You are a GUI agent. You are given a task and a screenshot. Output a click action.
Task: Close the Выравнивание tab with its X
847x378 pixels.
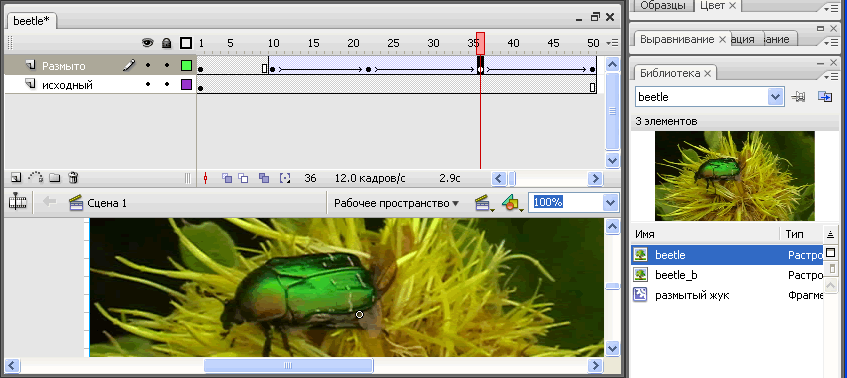point(722,39)
